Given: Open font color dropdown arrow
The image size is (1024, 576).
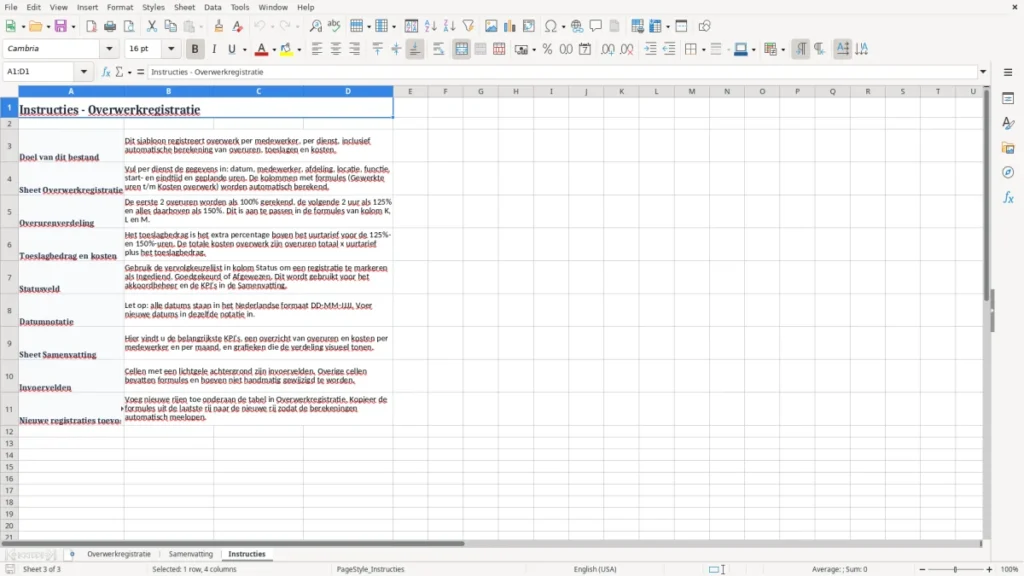Looking at the screenshot, I should point(274,50).
